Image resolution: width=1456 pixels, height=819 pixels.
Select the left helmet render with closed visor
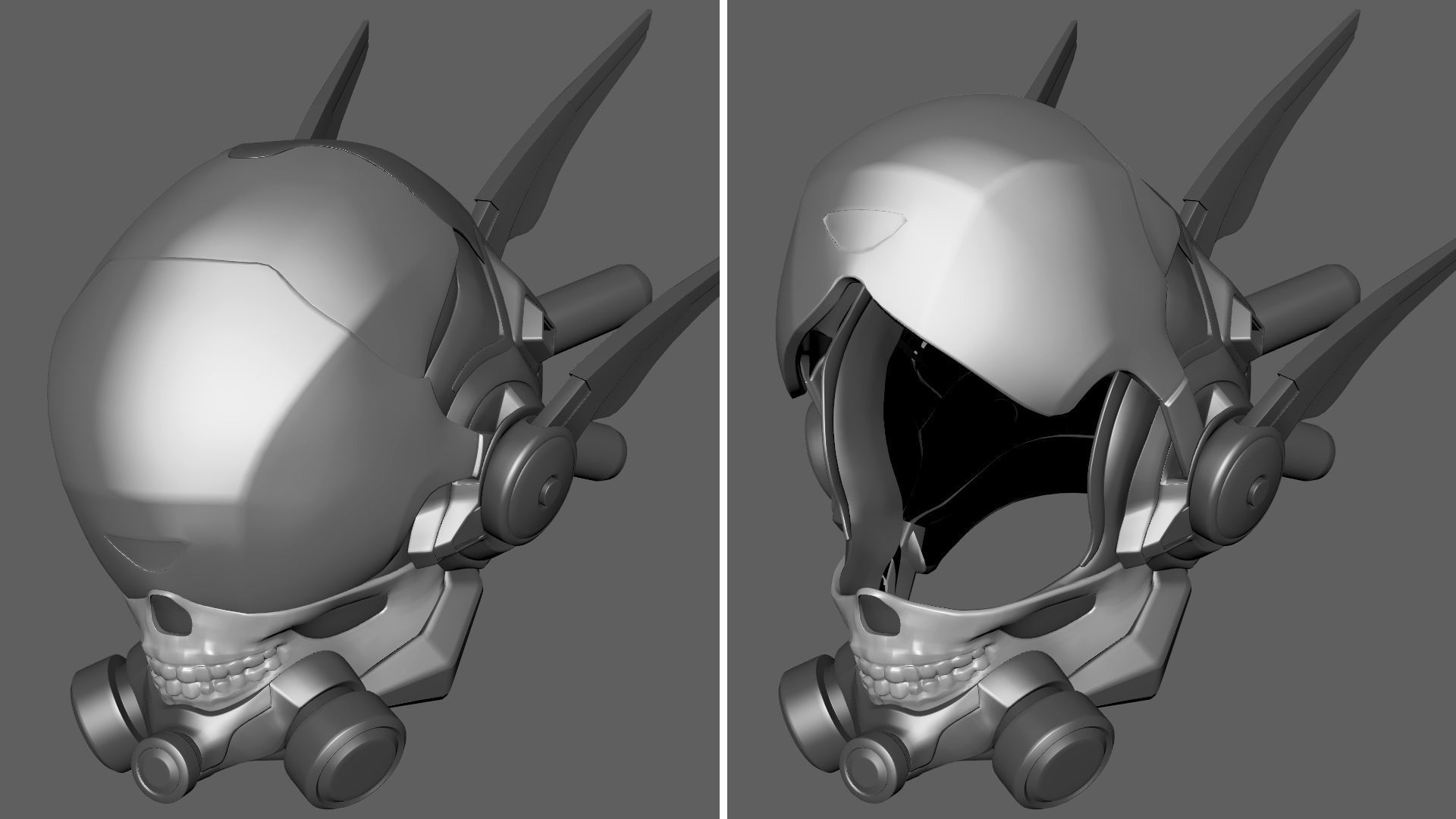359,409
